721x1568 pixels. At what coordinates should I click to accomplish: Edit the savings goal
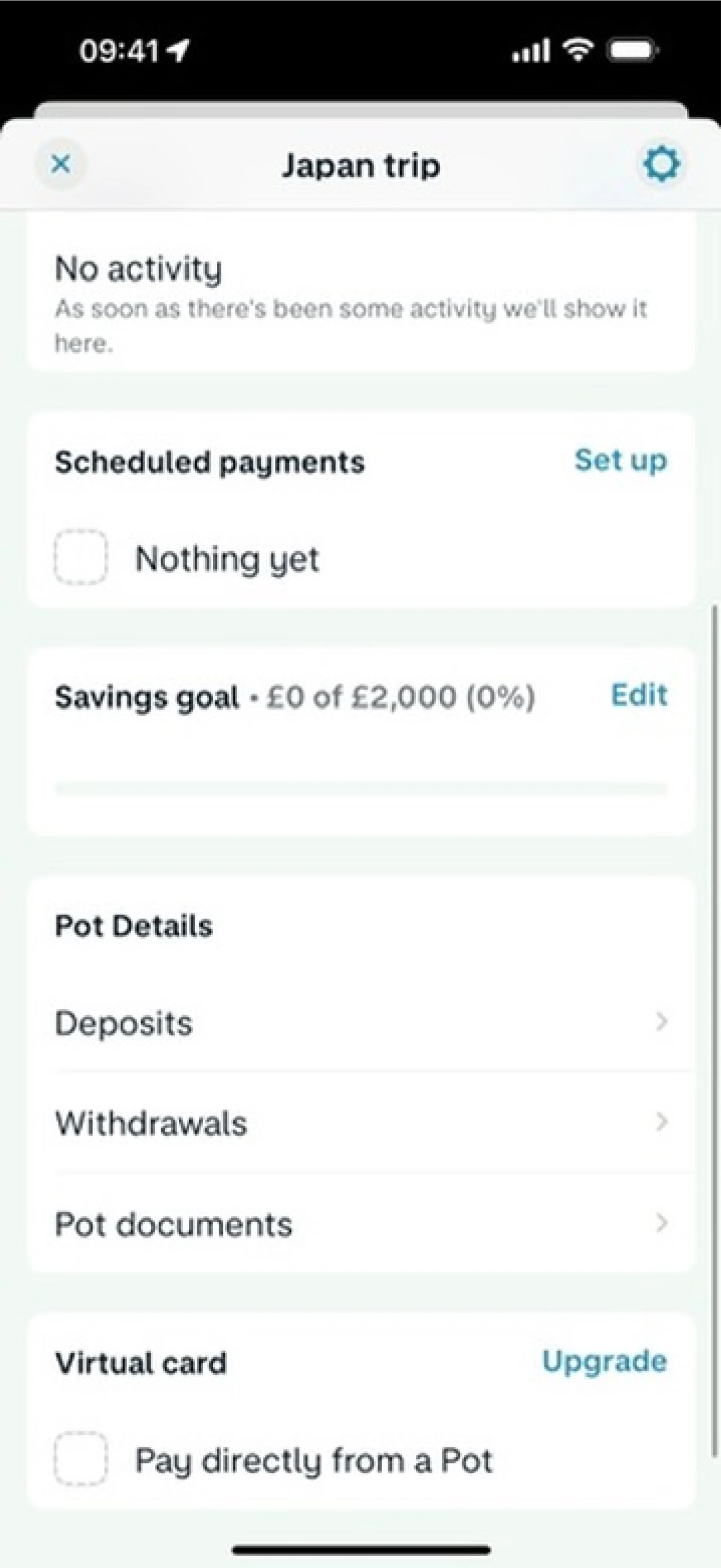pos(639,694)
